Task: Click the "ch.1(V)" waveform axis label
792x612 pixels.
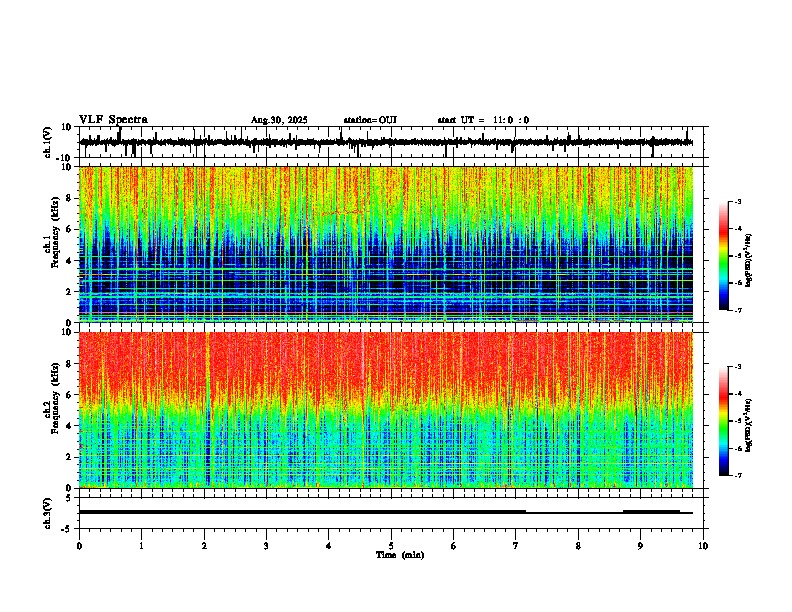Action: pyautogui.click(x=48, y=142)
